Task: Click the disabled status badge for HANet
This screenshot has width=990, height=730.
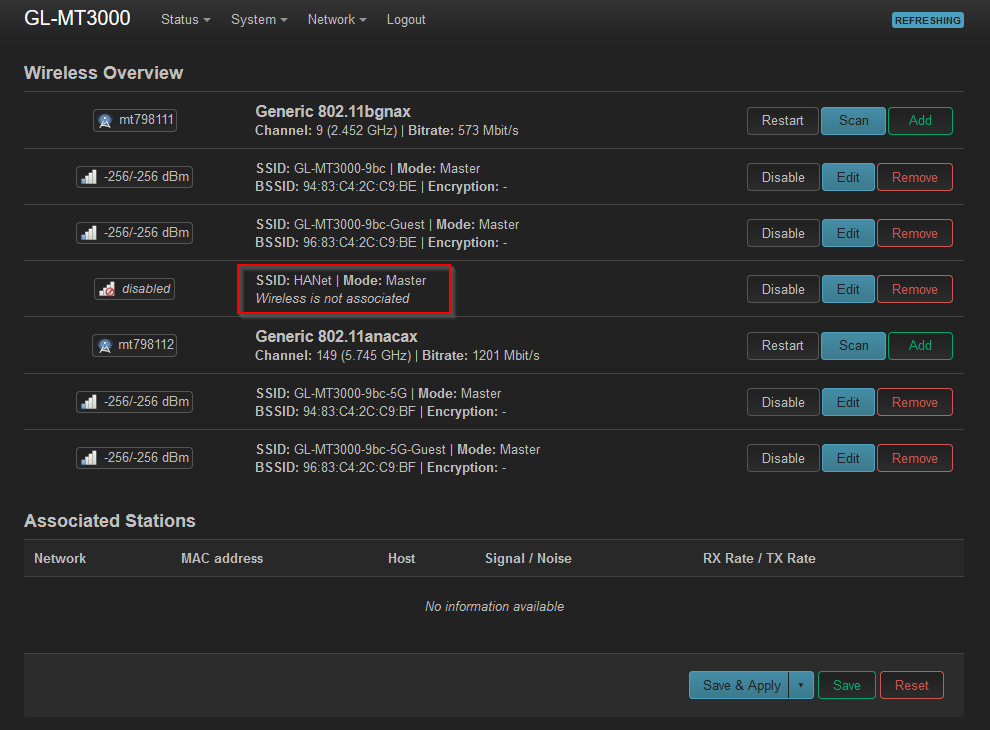Action: [135, 289]
